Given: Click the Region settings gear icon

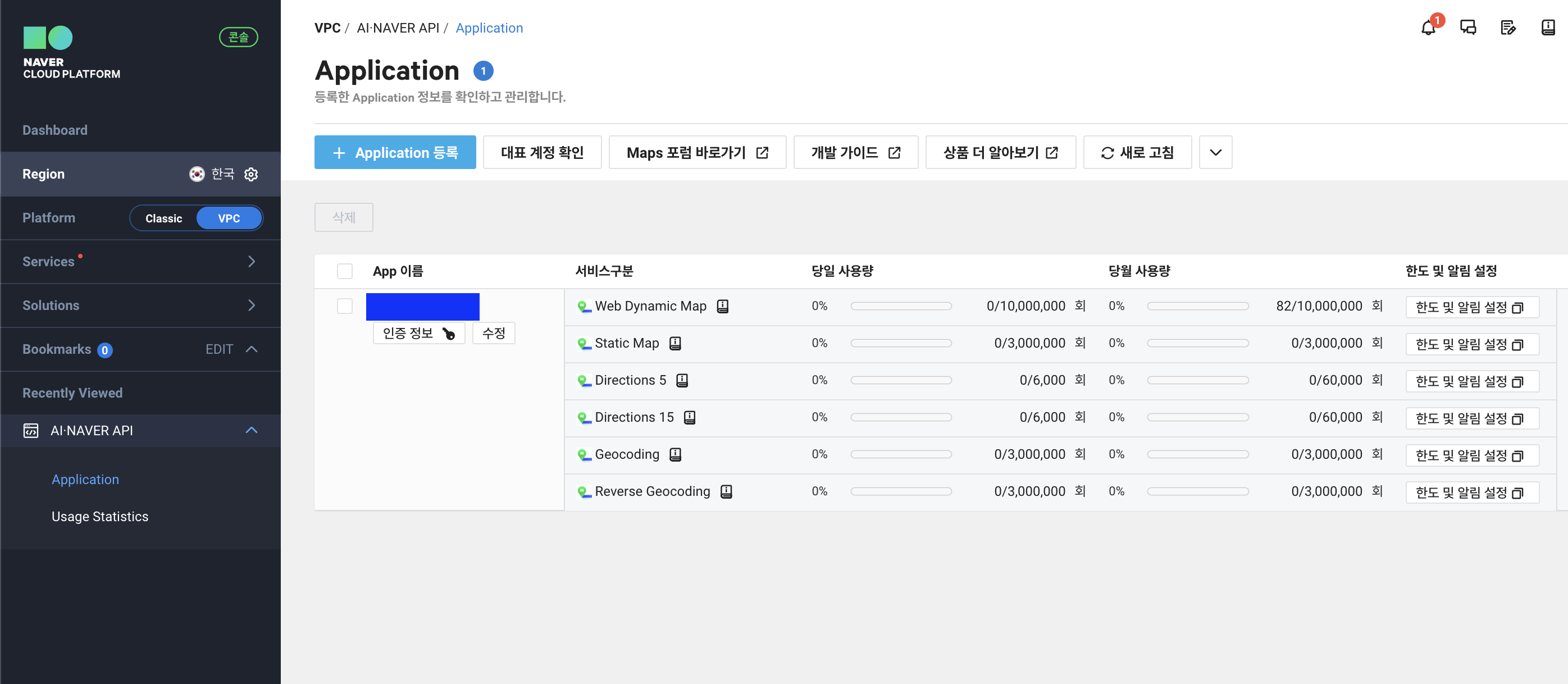Looking at the screenshot, I should coord(251,174).
